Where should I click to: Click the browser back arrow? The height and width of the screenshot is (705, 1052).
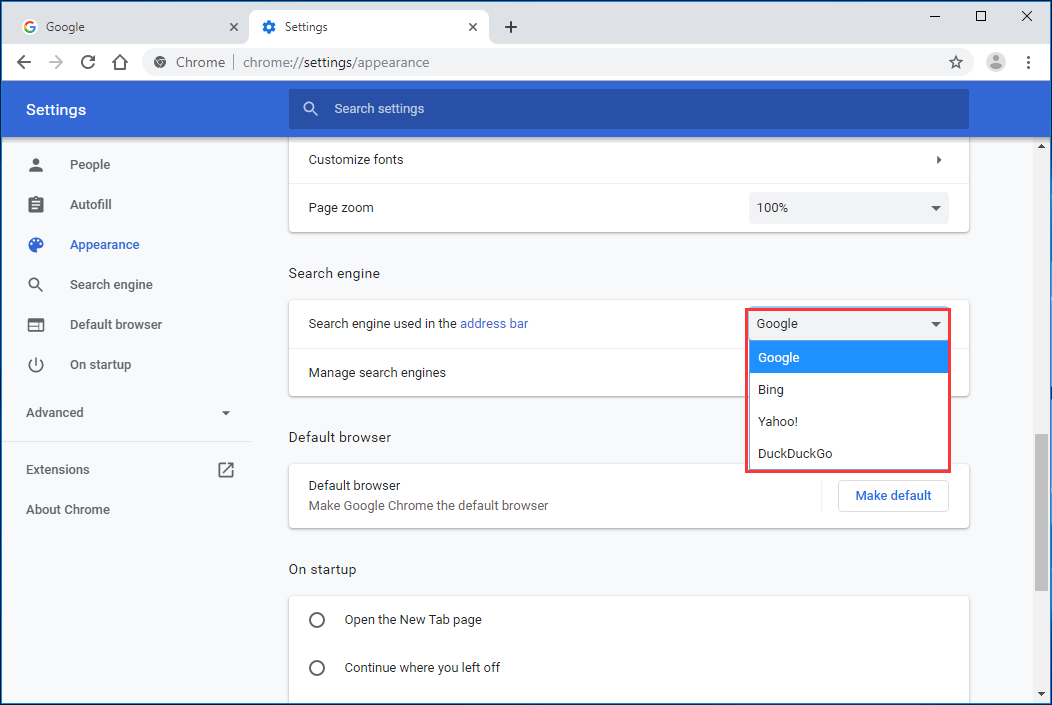point(24,62)
